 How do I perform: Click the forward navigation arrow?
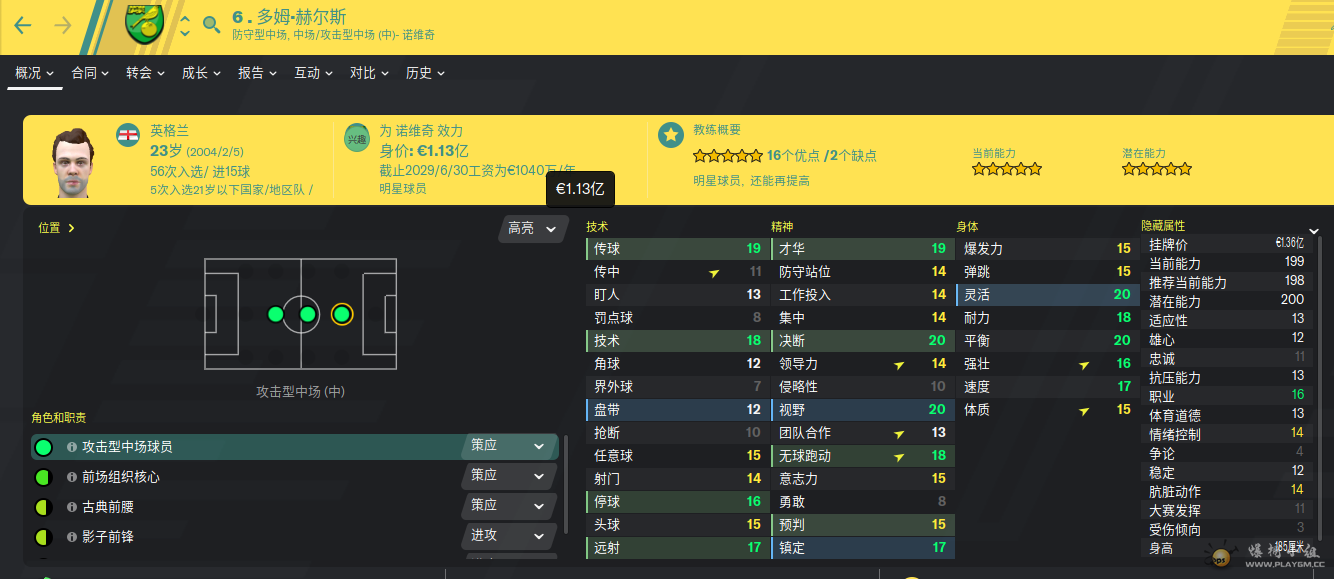tap(63, 25)
